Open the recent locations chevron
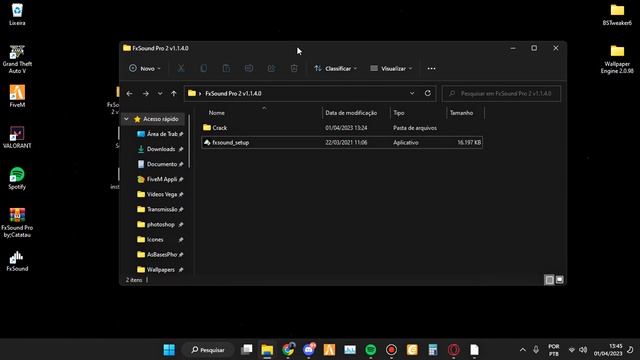This screenshot has height=360, width=640. click(160, 93)
